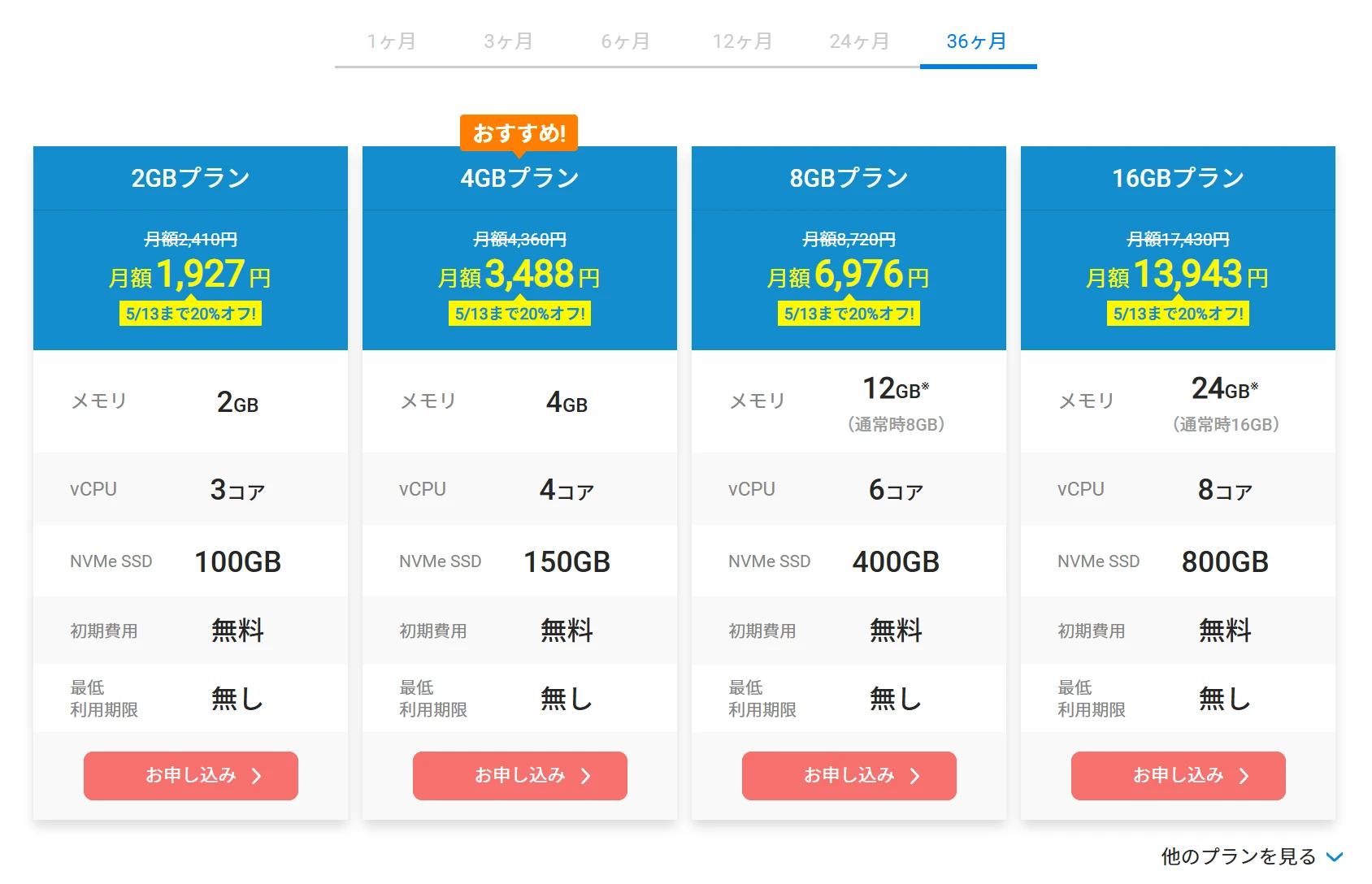Click the 月額6,976円 price
Screen dimensions: 1372x884
click(849, 275)
